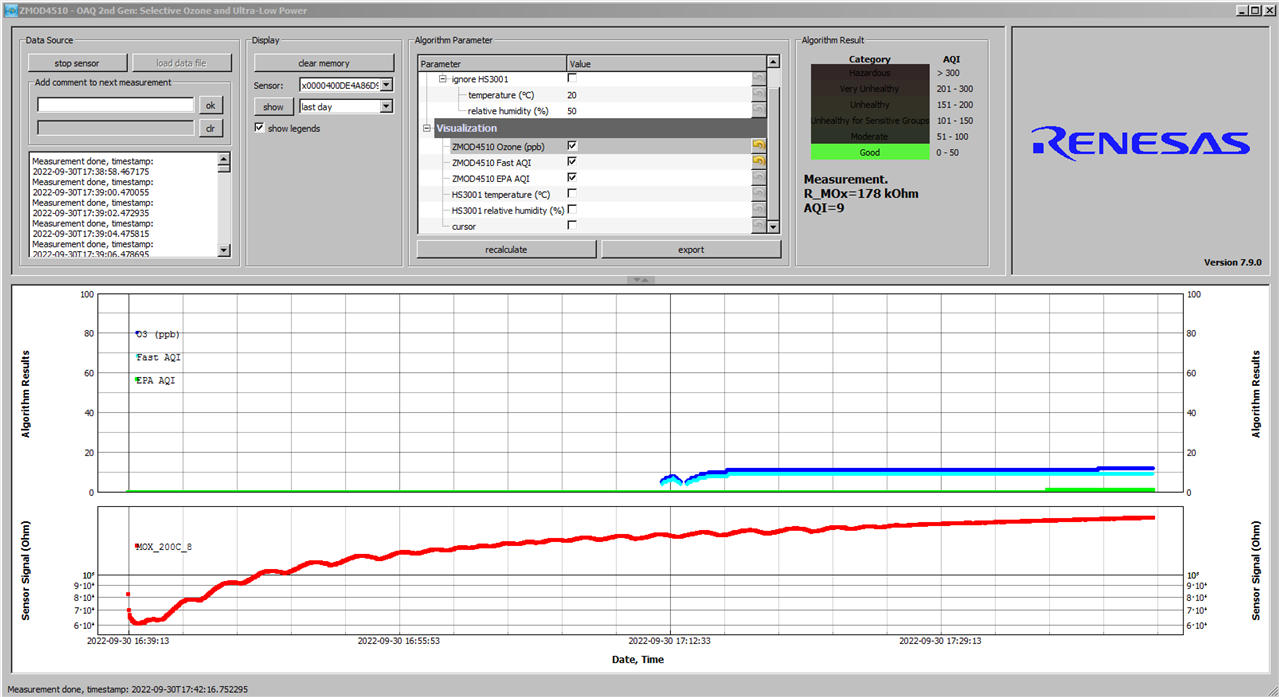Click reset arrow for relative humidity (%) 50 row
Image resolution: width=1279 pixels, height=697 pixels.
pos(758,110)
